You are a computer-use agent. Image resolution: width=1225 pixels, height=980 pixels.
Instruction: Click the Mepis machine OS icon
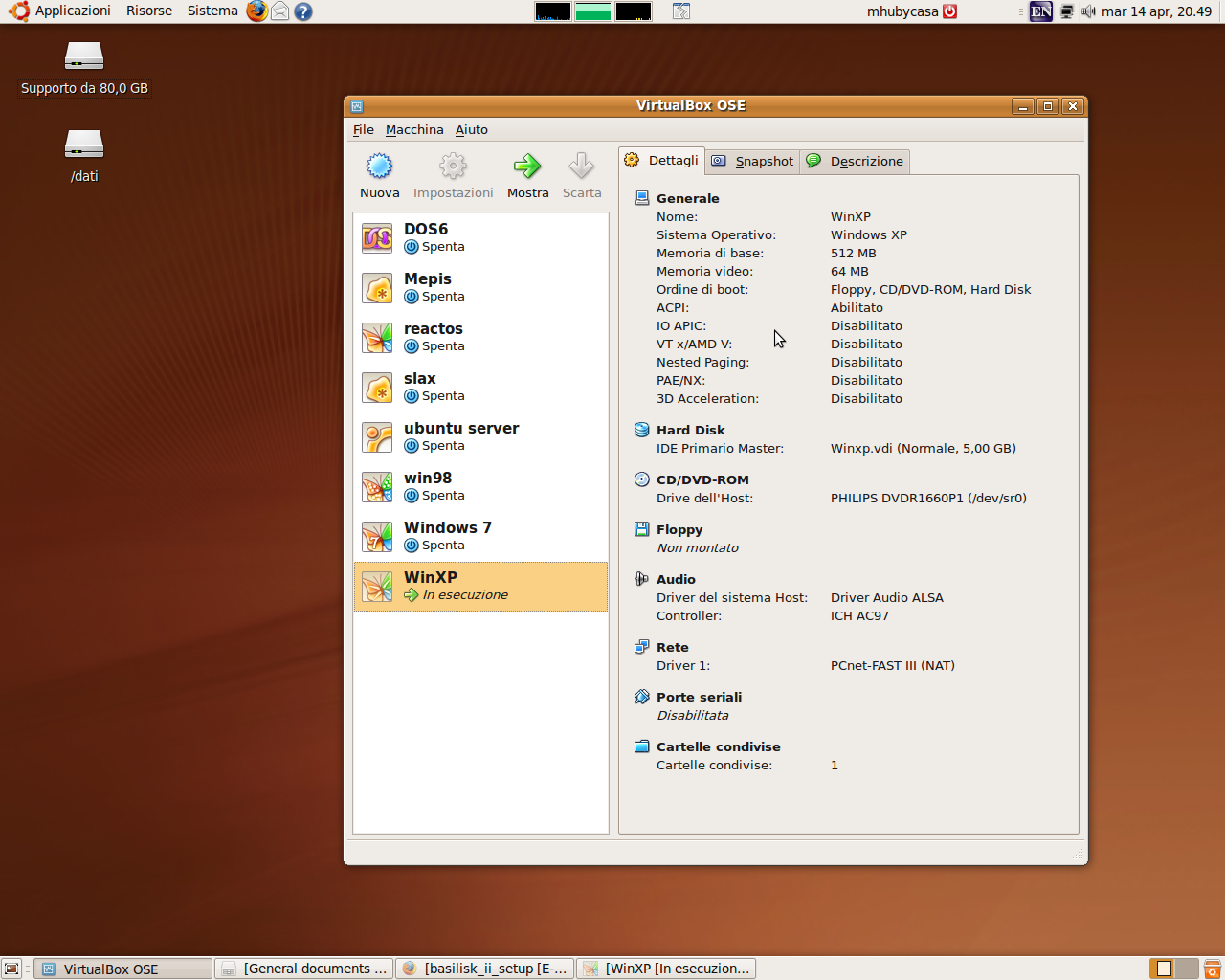click(x=377, y=288)
